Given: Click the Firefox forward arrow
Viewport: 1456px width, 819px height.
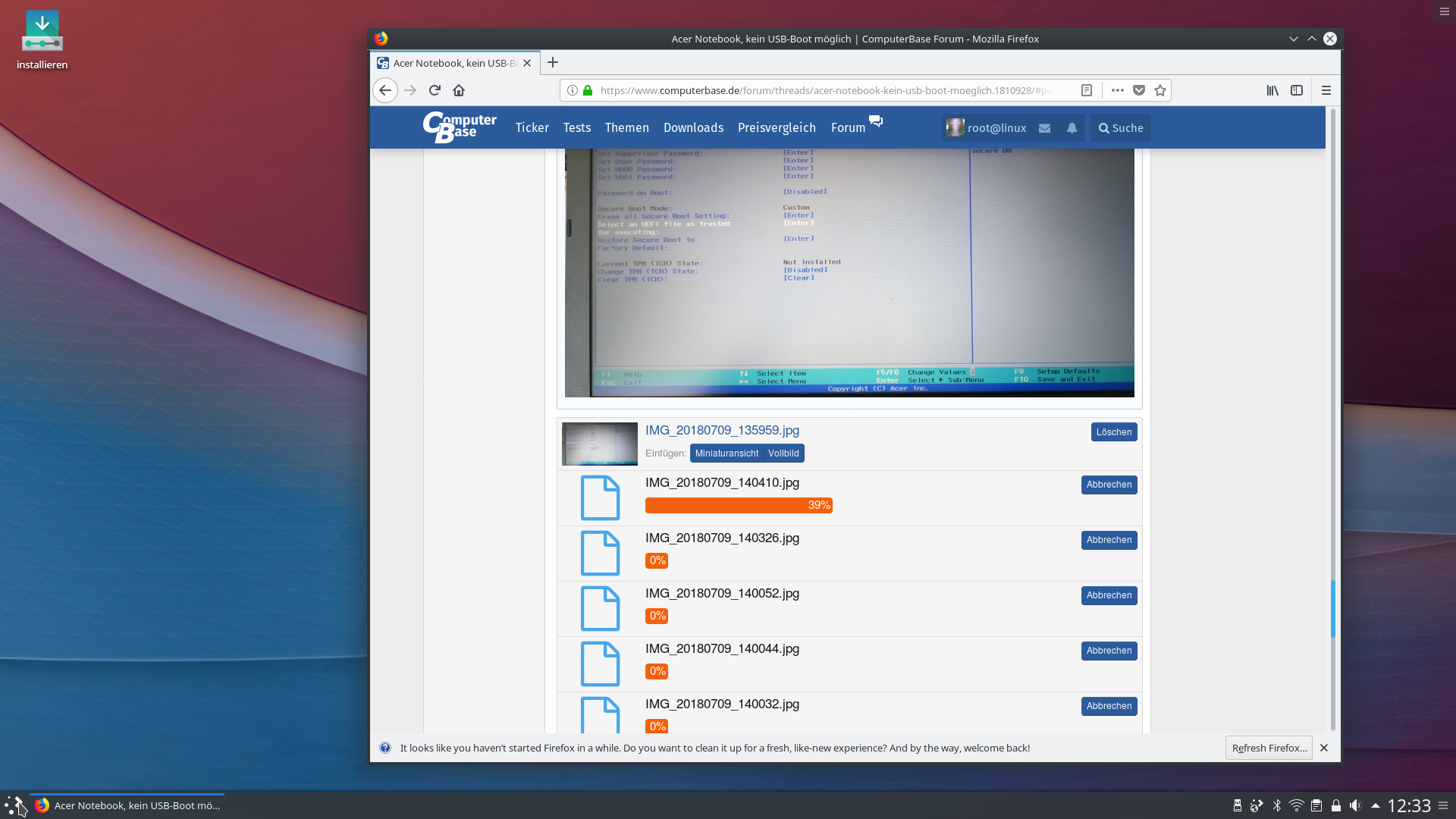Looking at the screenshot, I should (x=410, y=90).
